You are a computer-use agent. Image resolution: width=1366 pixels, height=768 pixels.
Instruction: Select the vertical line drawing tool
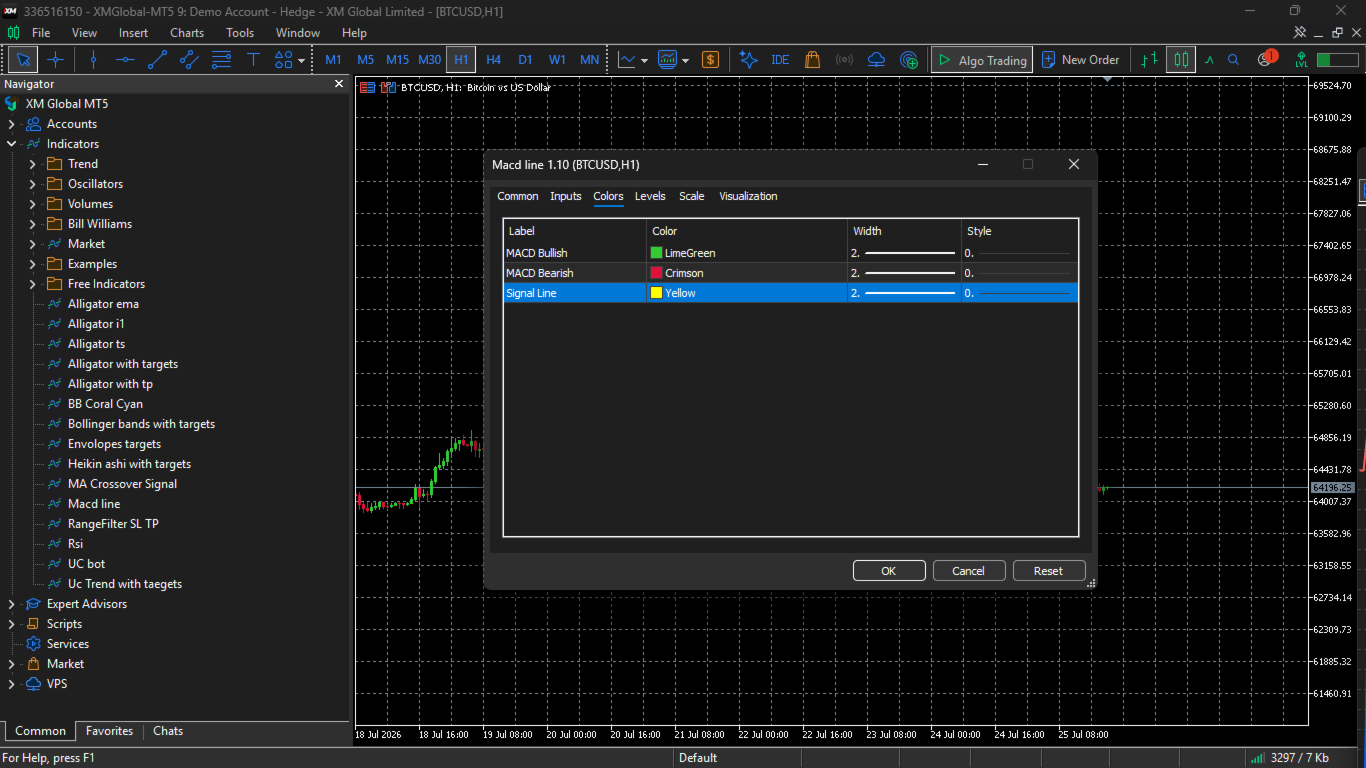93,60
